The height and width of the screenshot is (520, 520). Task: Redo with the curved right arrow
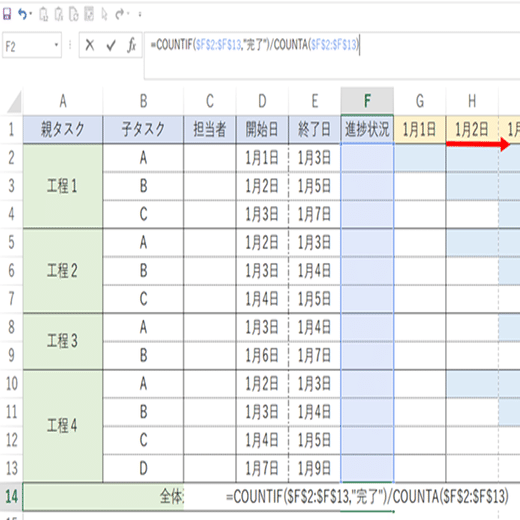pyautogui.click(x=120, y=14)
